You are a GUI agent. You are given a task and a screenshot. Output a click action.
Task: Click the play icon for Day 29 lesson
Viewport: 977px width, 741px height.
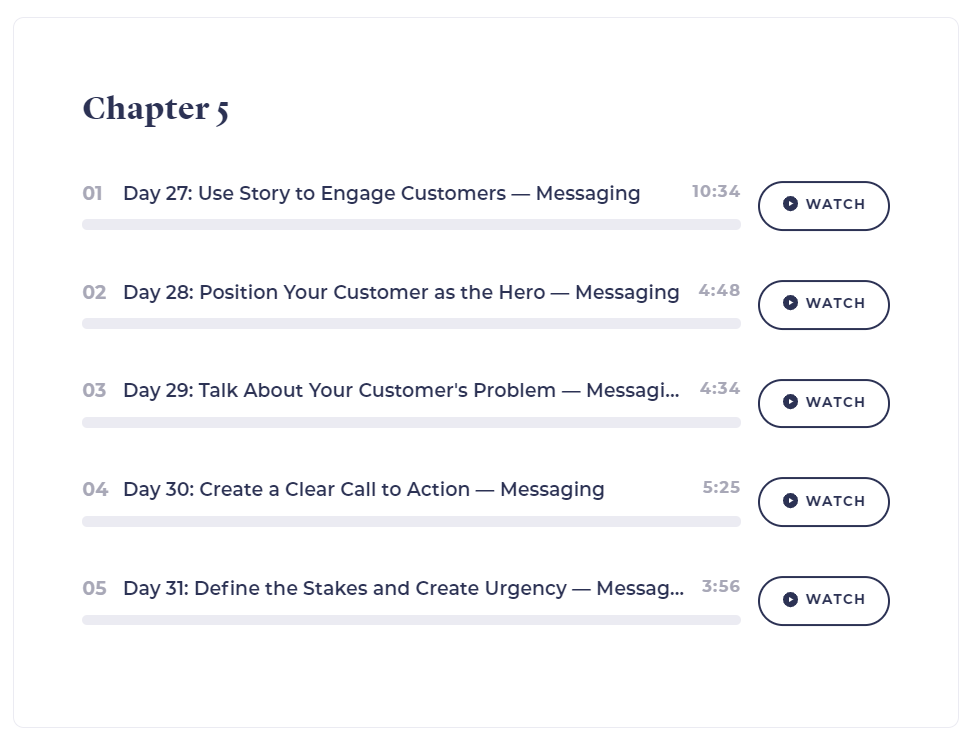pos(790,402)
